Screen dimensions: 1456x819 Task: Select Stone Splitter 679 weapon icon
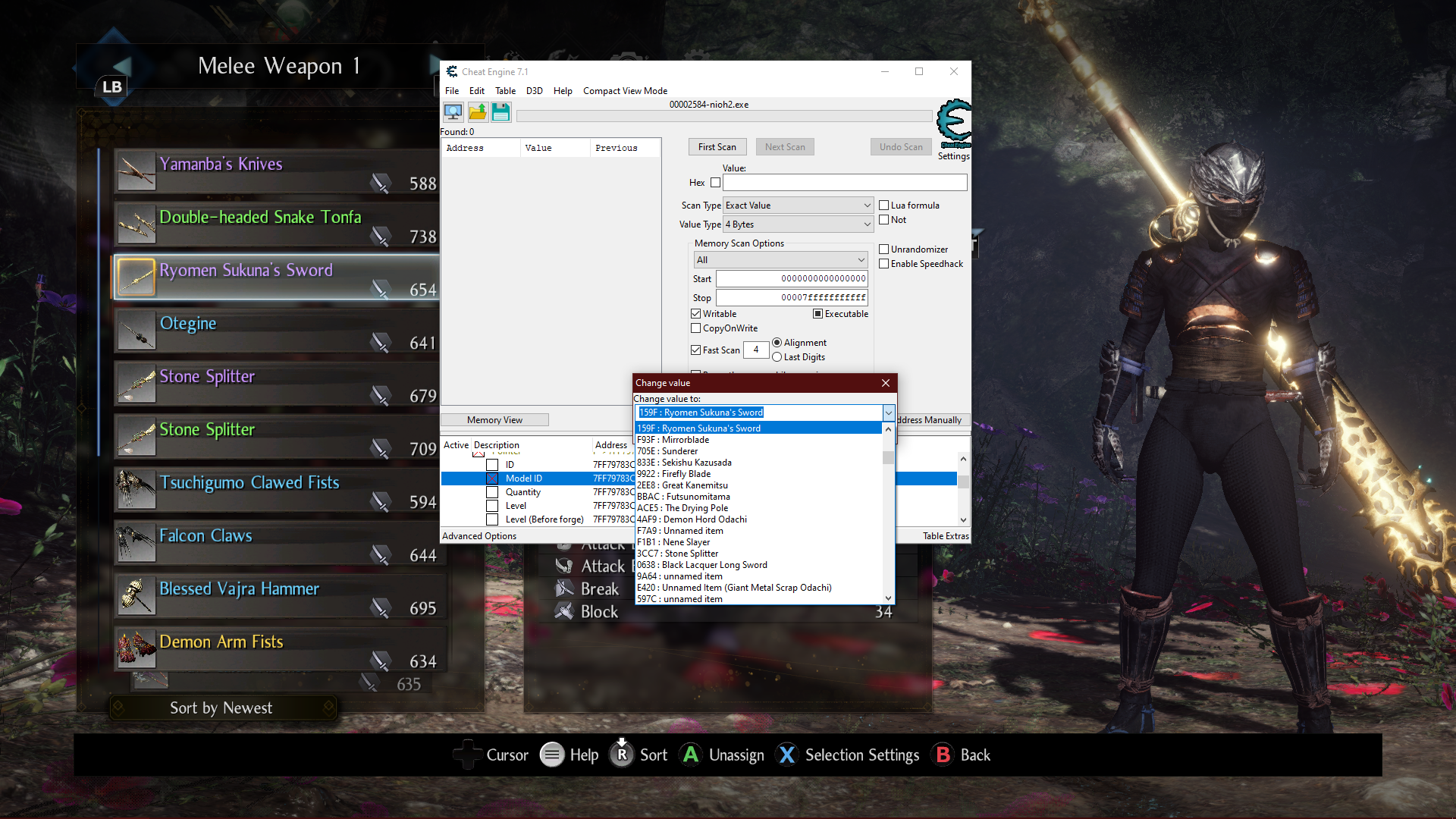[x=136, y=384]
